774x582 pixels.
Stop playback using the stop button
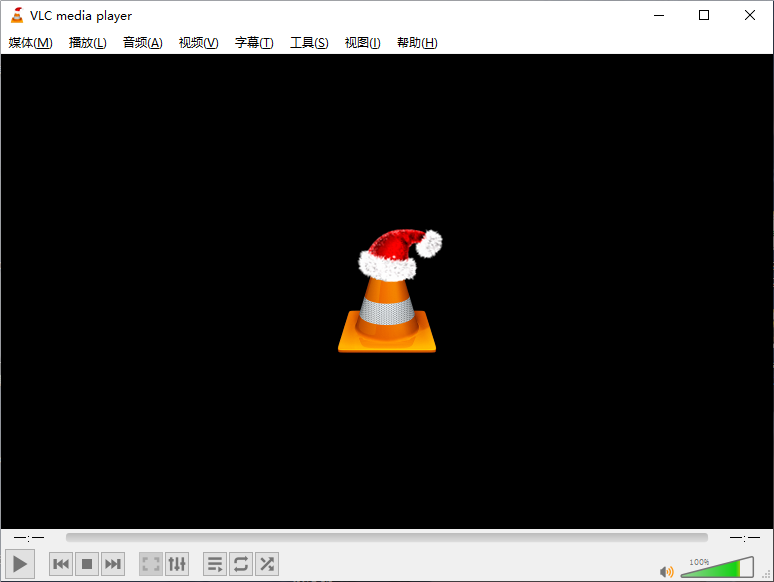coord(87,564)
